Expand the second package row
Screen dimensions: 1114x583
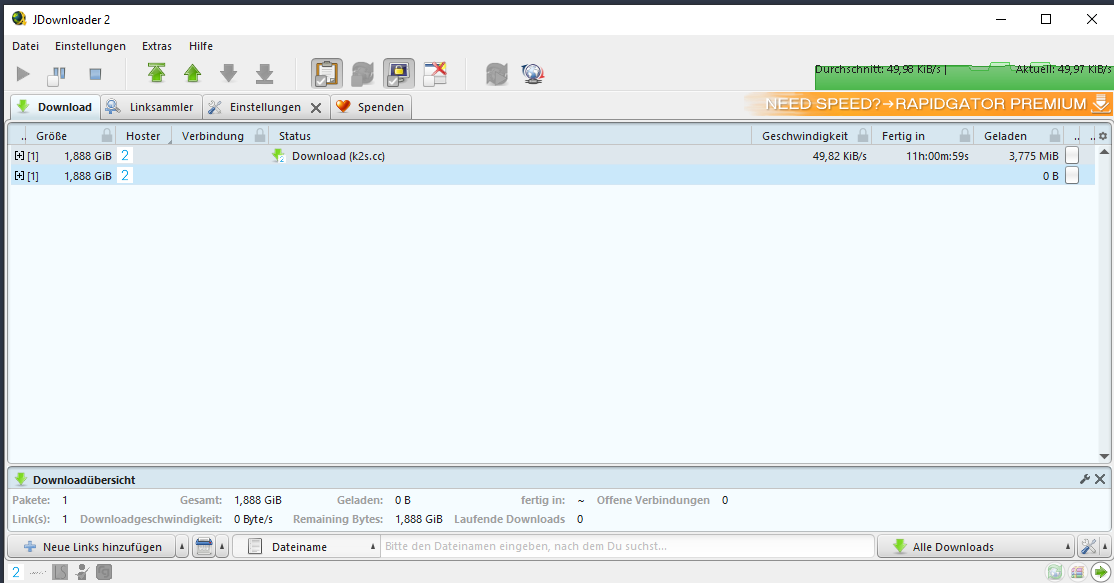[19, 175]
